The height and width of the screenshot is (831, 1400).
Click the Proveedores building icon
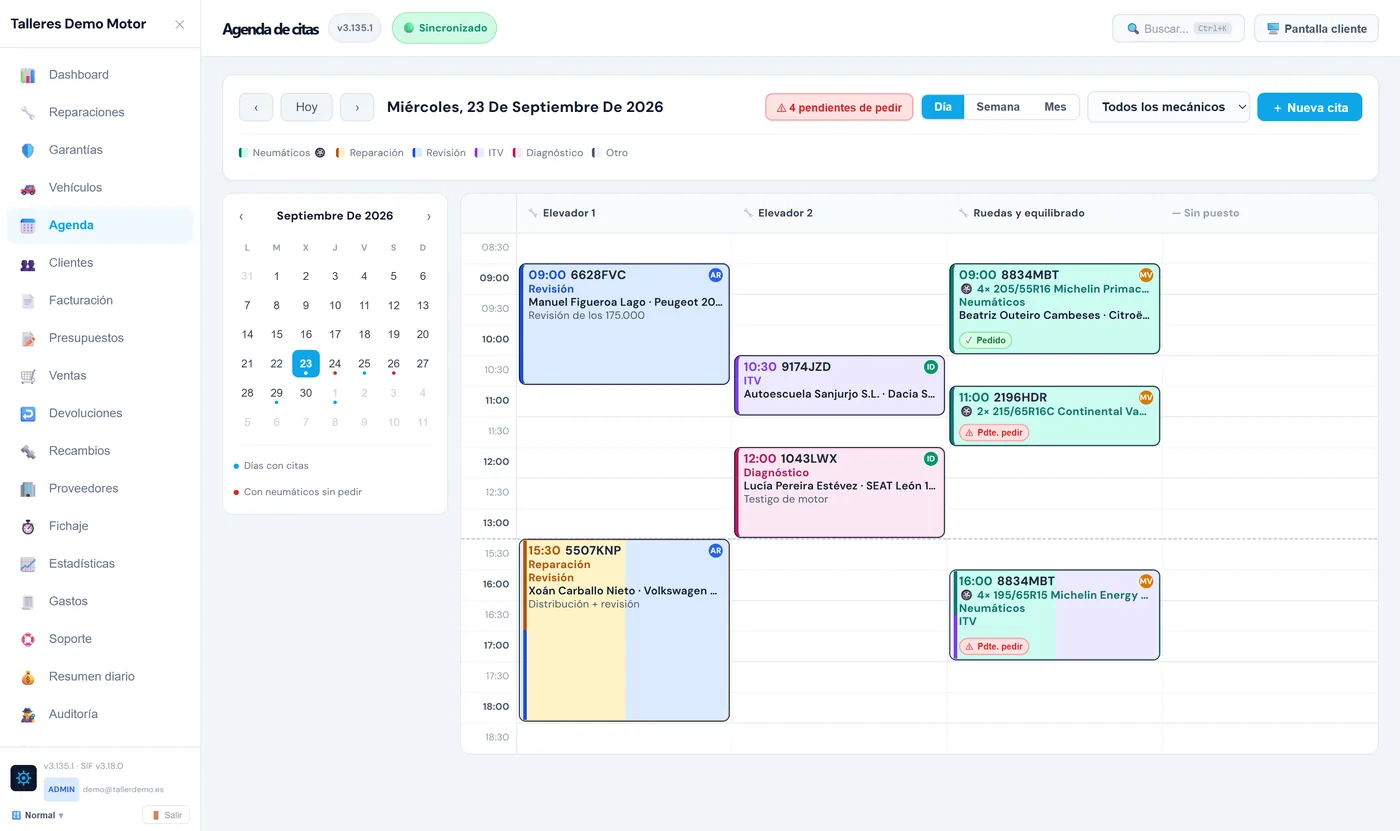pos(28,489)
